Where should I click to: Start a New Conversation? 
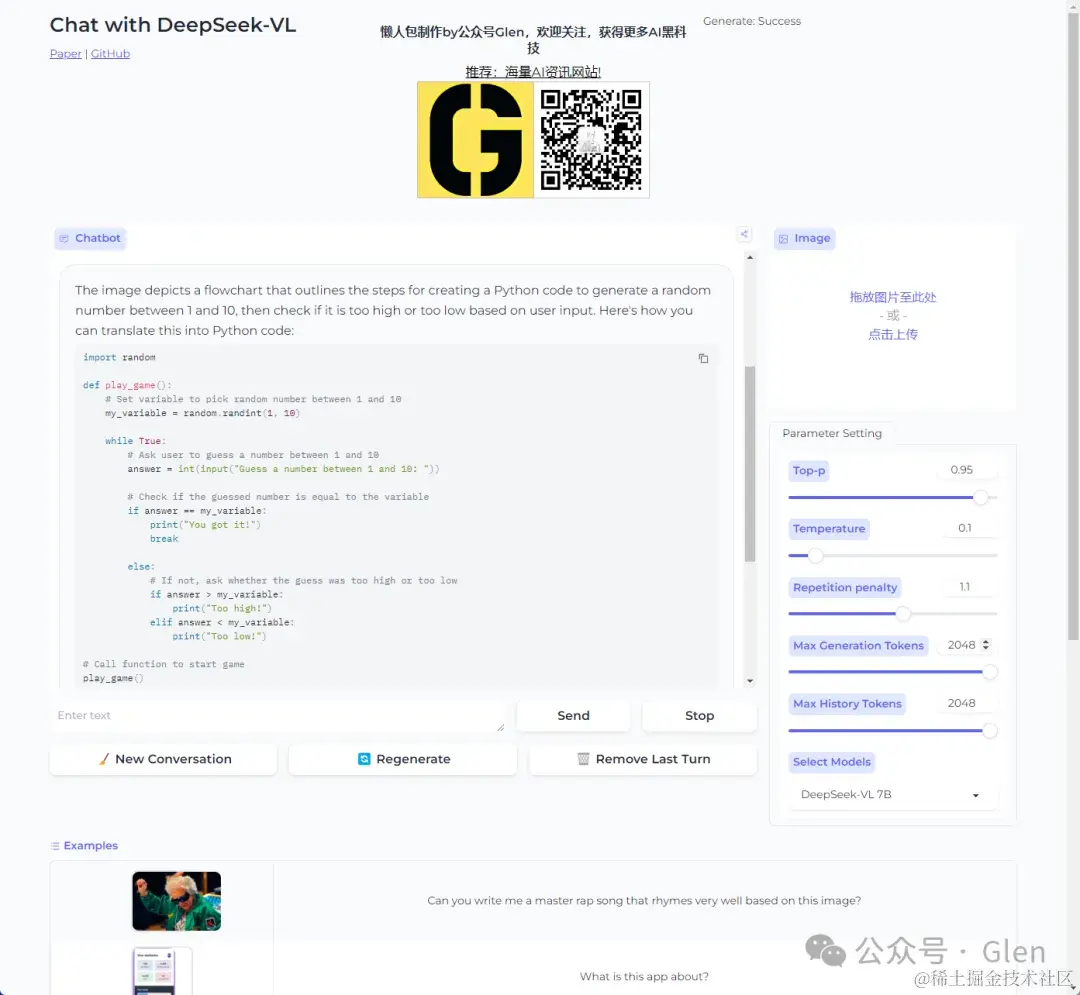point(163,759)
